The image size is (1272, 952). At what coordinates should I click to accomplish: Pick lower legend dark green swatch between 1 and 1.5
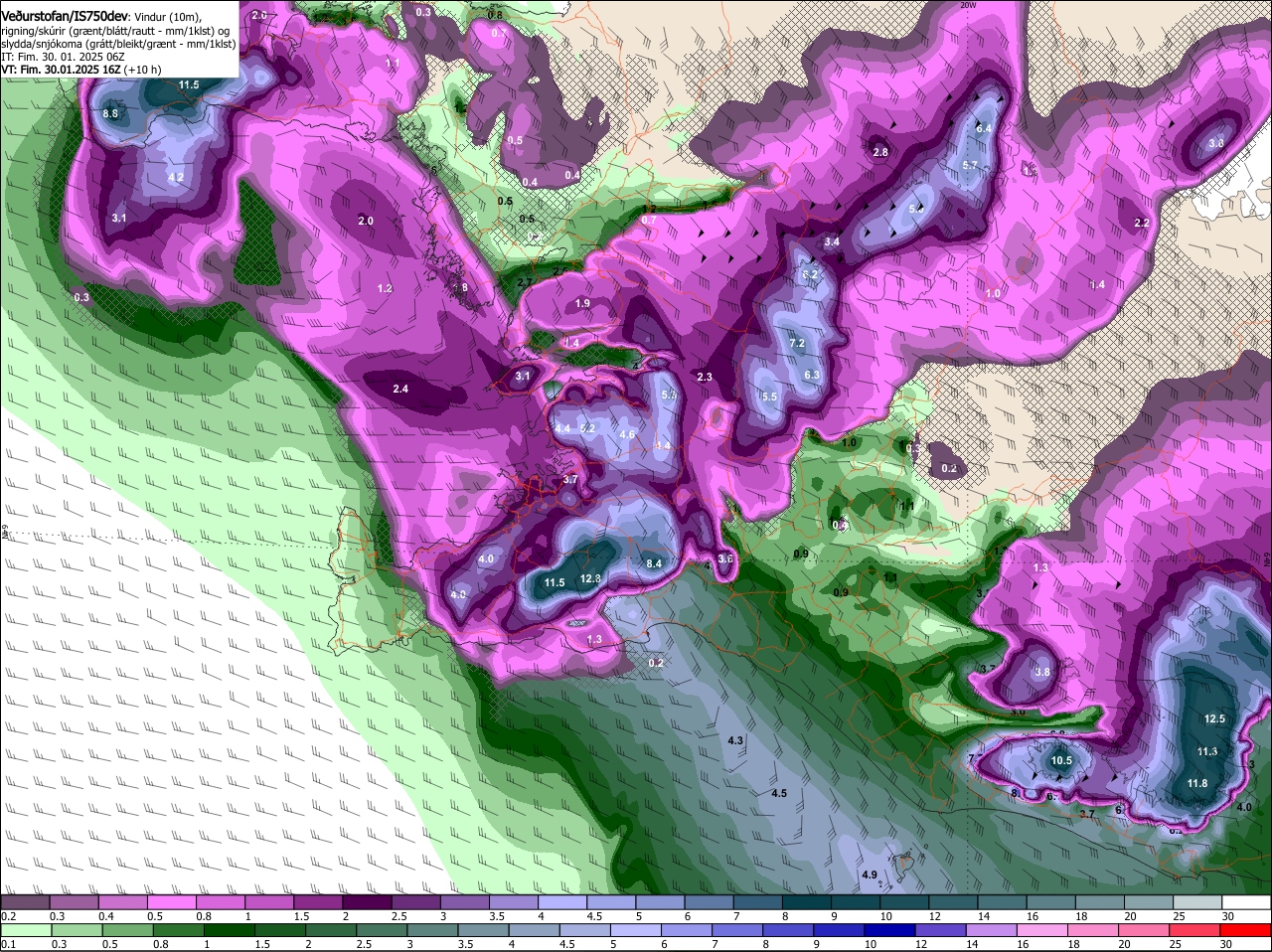229,930
